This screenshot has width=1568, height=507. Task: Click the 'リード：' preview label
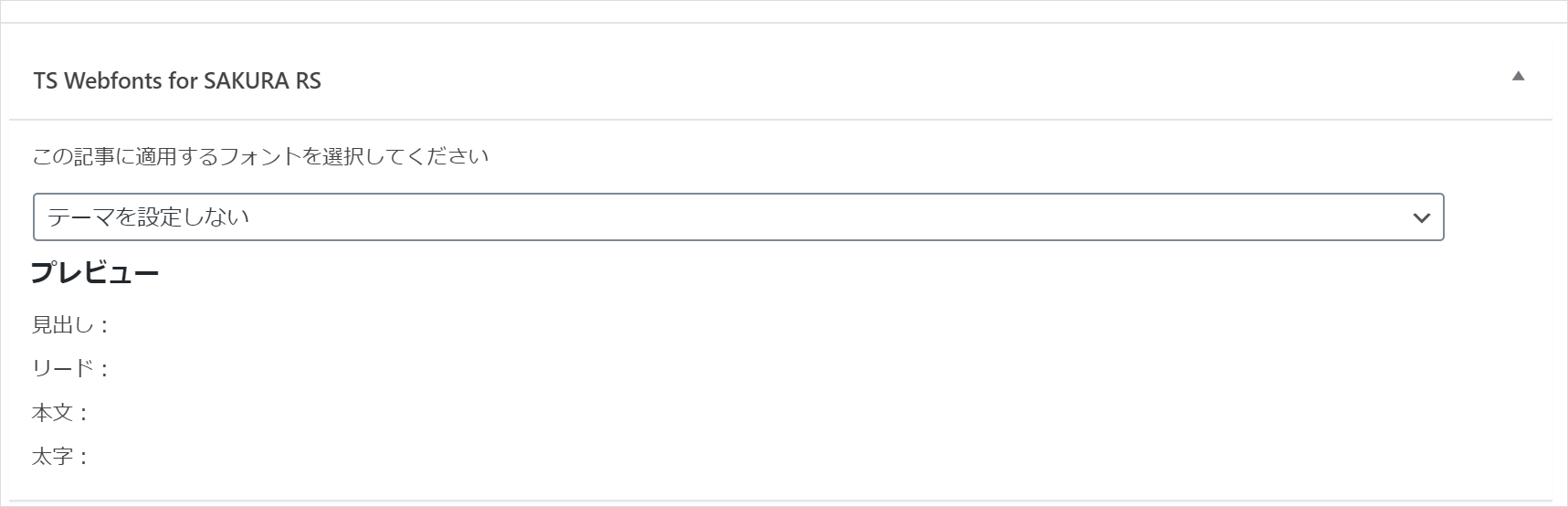coord(71,369)
